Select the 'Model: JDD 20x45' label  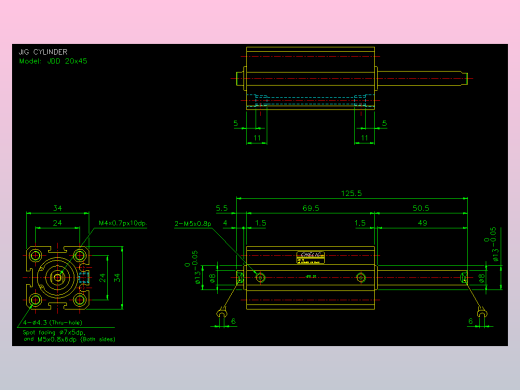53,61
